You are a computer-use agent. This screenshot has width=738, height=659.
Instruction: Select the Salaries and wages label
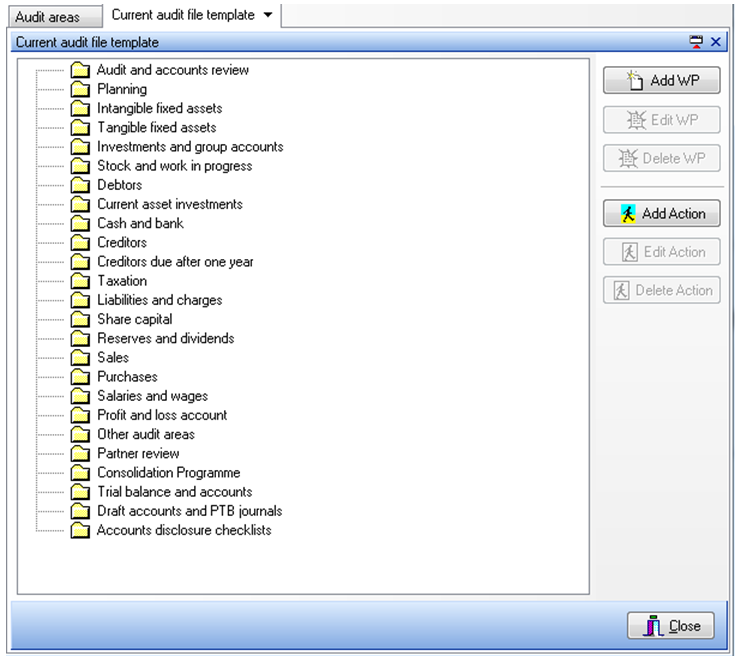[152, 396]
